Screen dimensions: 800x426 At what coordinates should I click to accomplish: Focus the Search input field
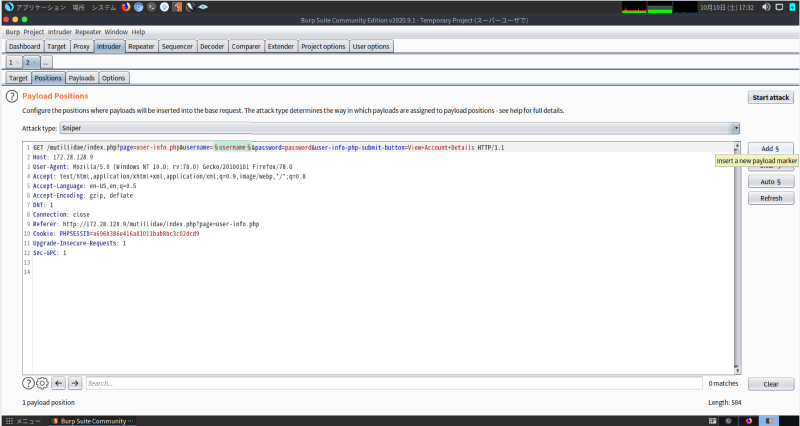[390, 383]
